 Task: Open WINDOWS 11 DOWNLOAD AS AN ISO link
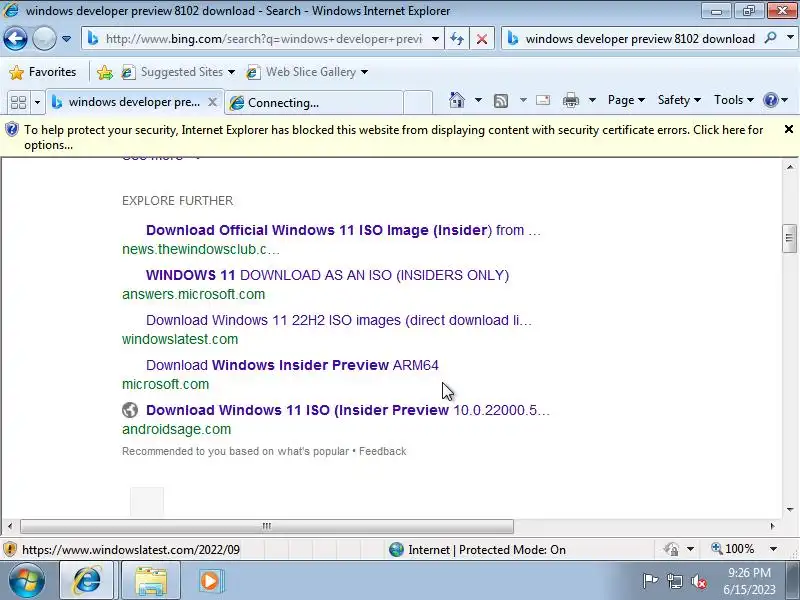coord(327,275)
